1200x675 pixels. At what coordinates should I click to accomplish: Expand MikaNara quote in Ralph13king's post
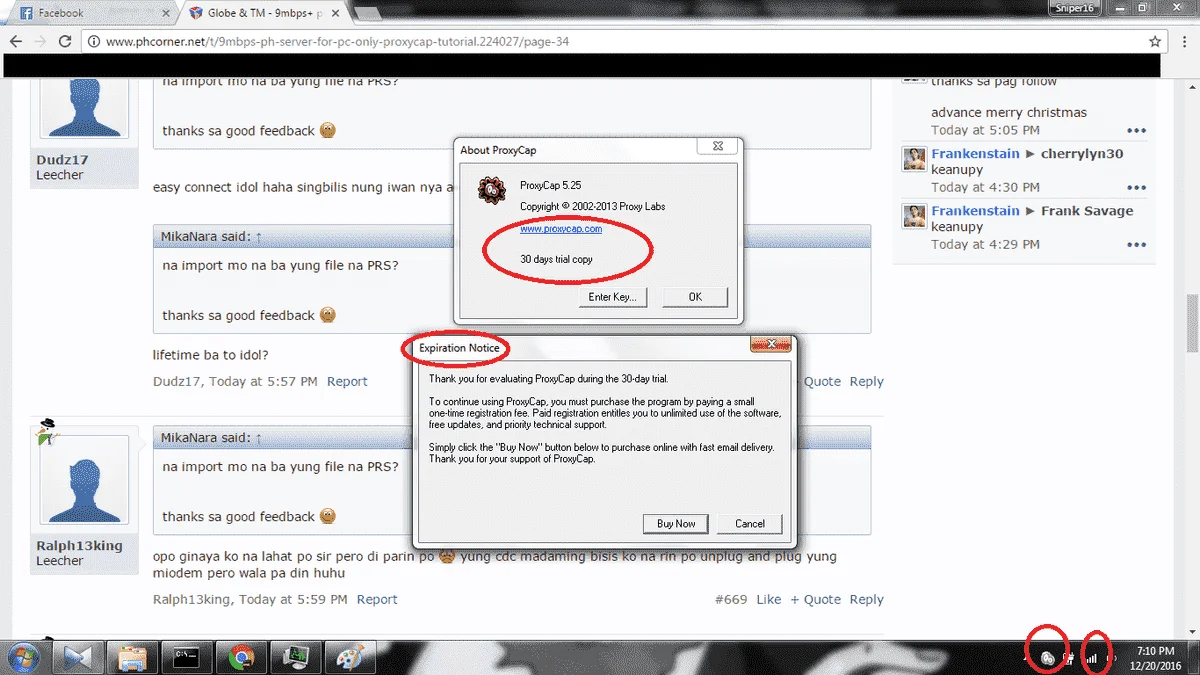click(x=259, y=437)
